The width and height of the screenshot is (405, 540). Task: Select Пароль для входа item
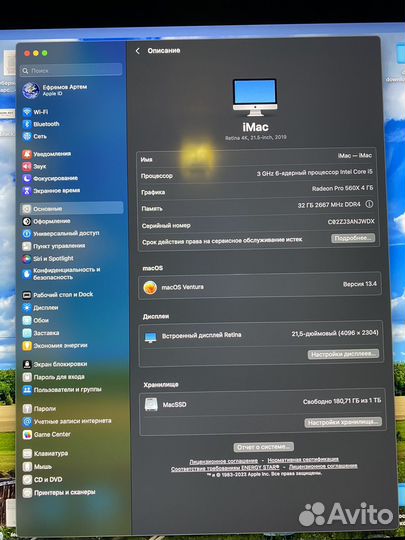53,377
